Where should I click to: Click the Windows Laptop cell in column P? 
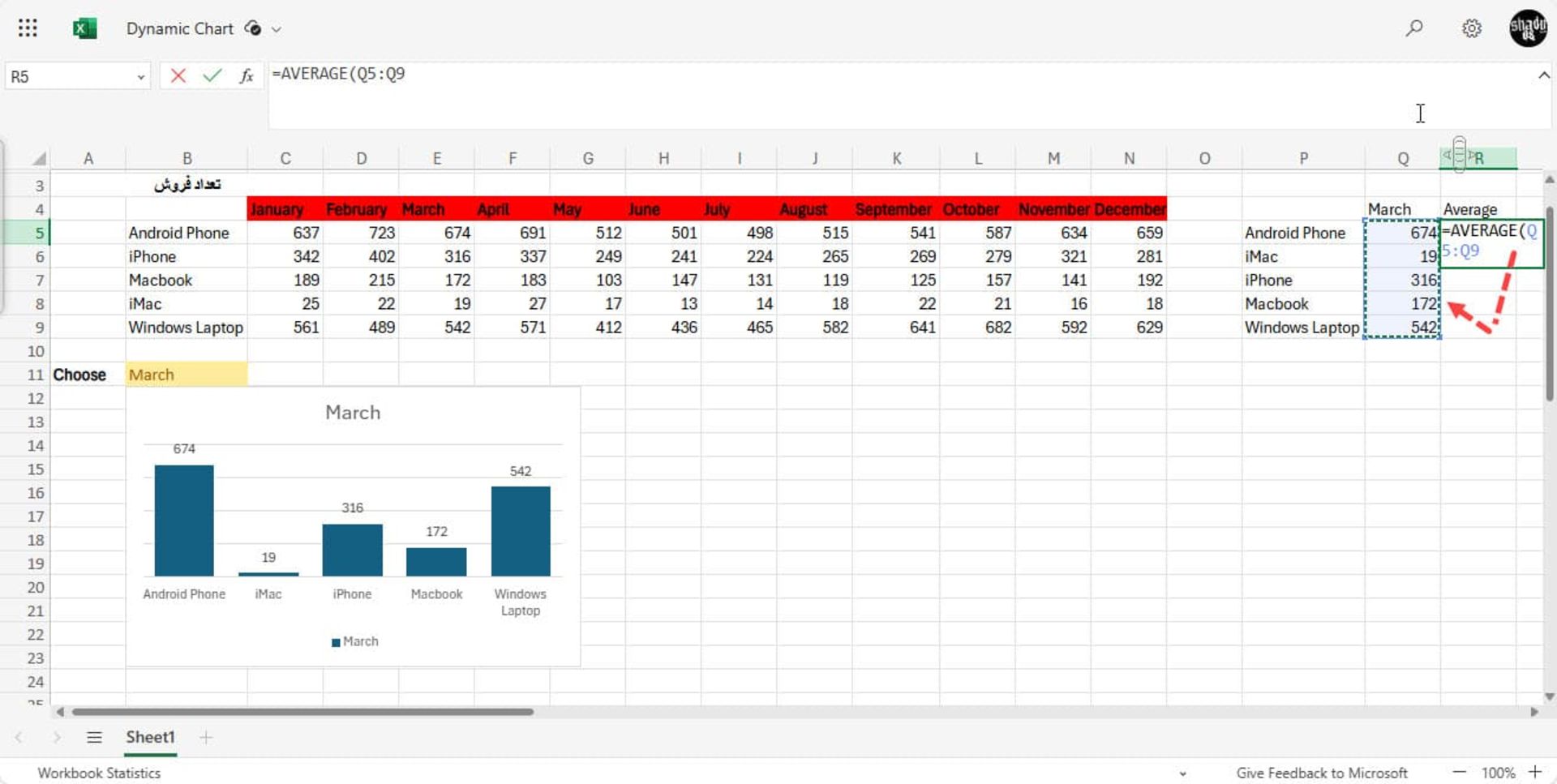(1303, 328)
